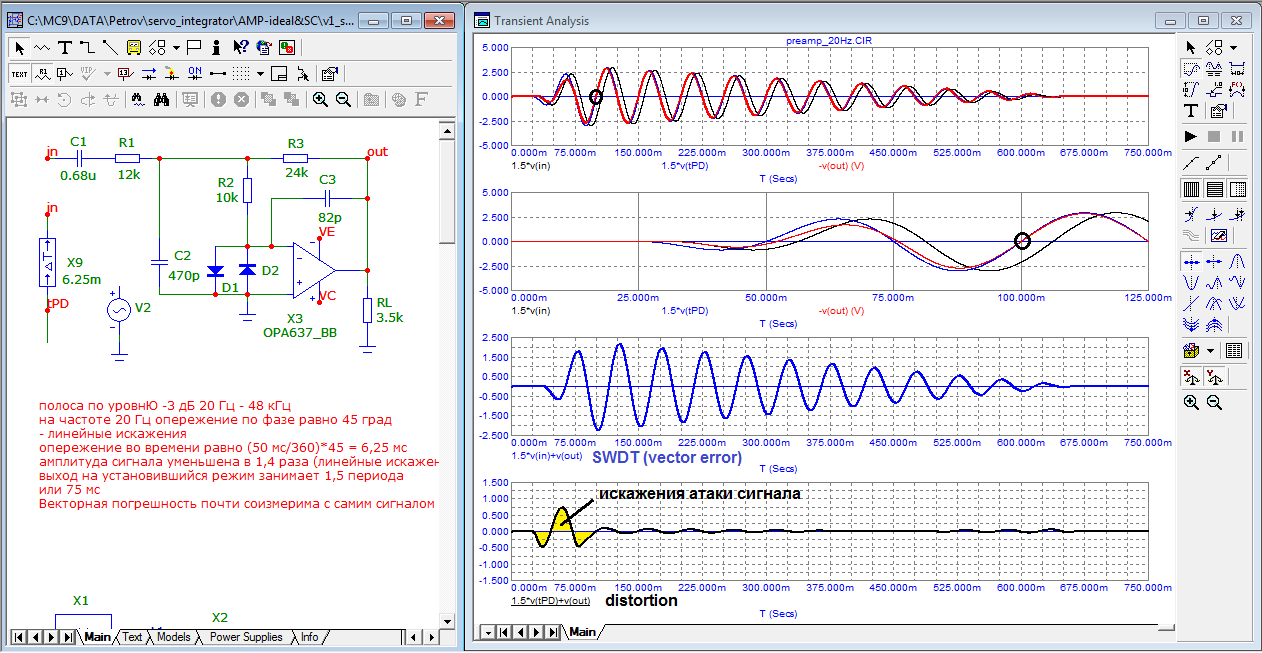The width and height of the screenshot is (1262, 653).
Task: Click the Info mode icon
Action: (x=216, y=47)
